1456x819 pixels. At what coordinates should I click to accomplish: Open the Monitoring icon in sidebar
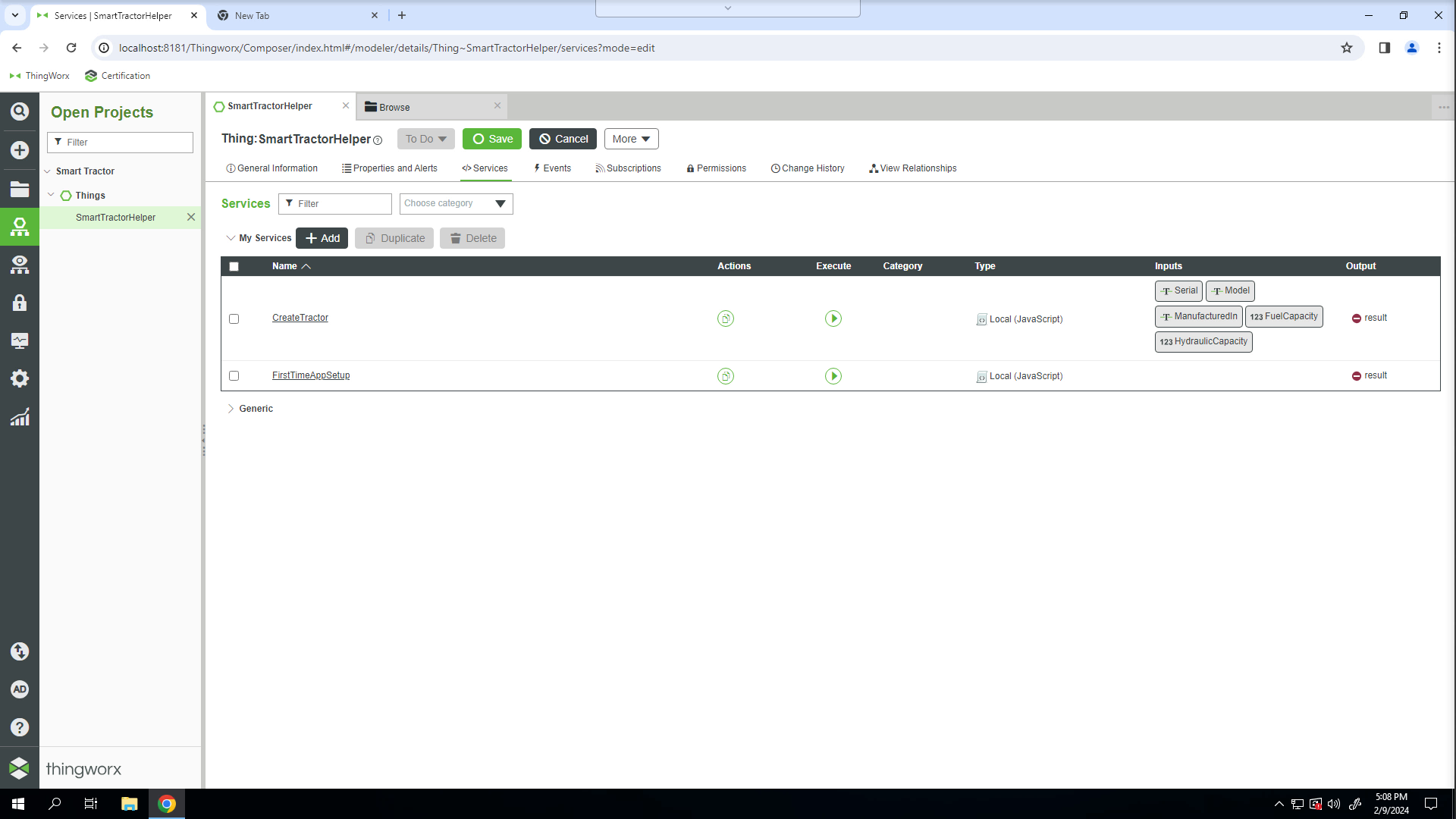pos(20,340)
